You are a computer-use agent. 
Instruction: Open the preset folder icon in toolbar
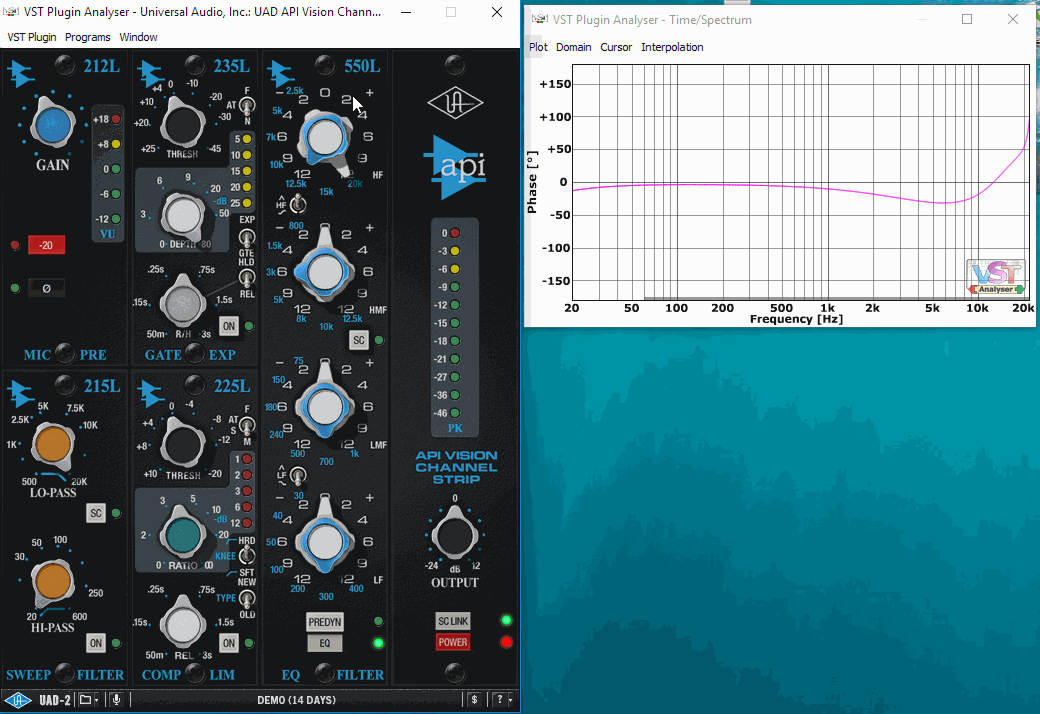point(85,699)
